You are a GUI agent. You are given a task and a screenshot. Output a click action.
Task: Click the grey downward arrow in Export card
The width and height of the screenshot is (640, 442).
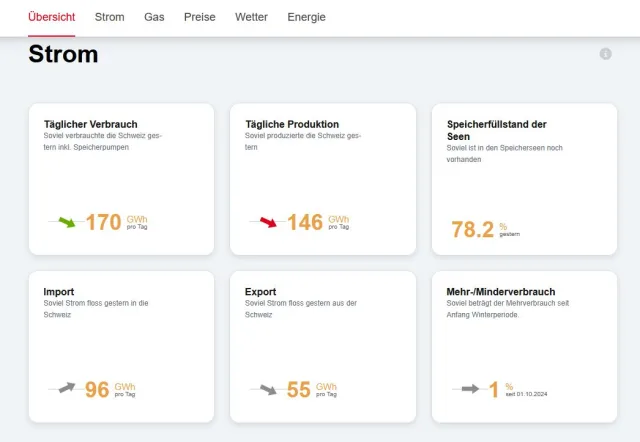(x=268, y=389)
